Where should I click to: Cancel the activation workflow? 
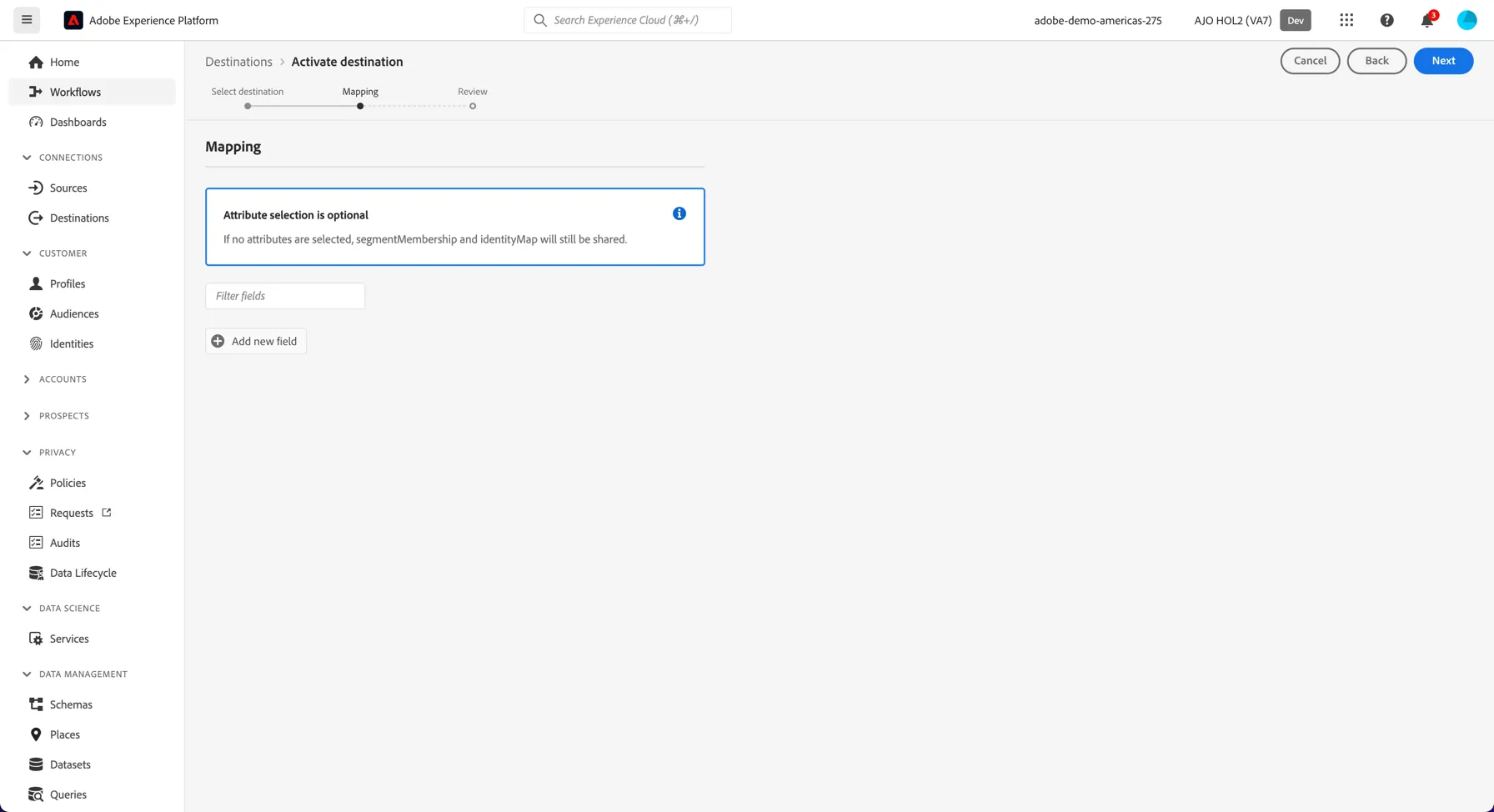pos(1310,61)
